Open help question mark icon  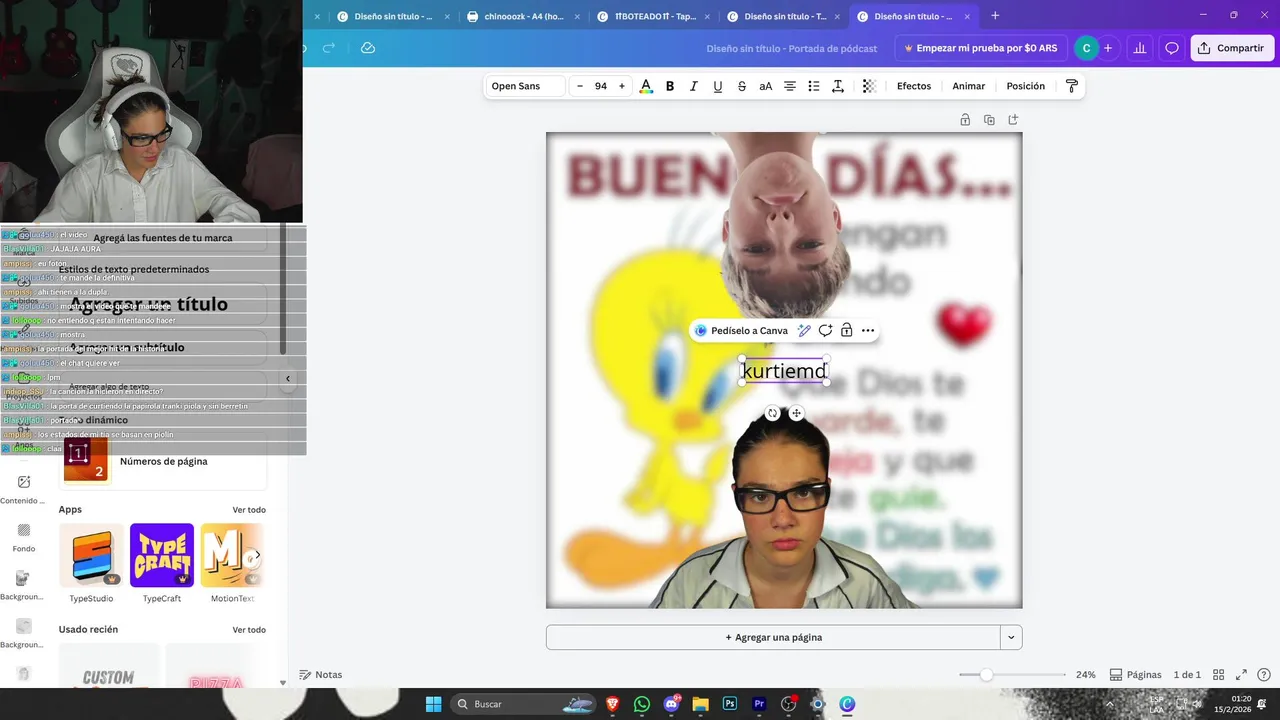point(1264,675)
